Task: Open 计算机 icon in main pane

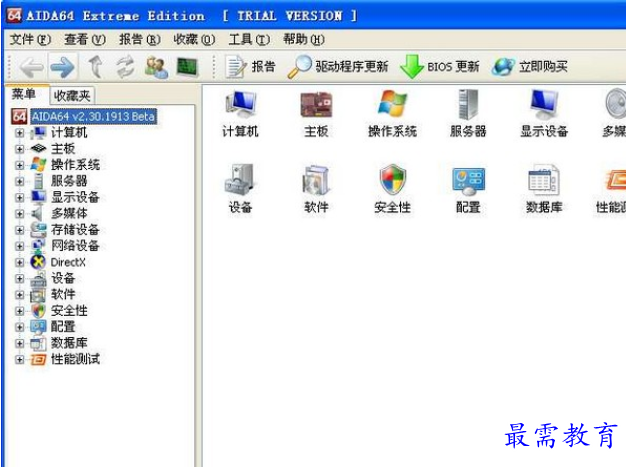Action: 240,114
